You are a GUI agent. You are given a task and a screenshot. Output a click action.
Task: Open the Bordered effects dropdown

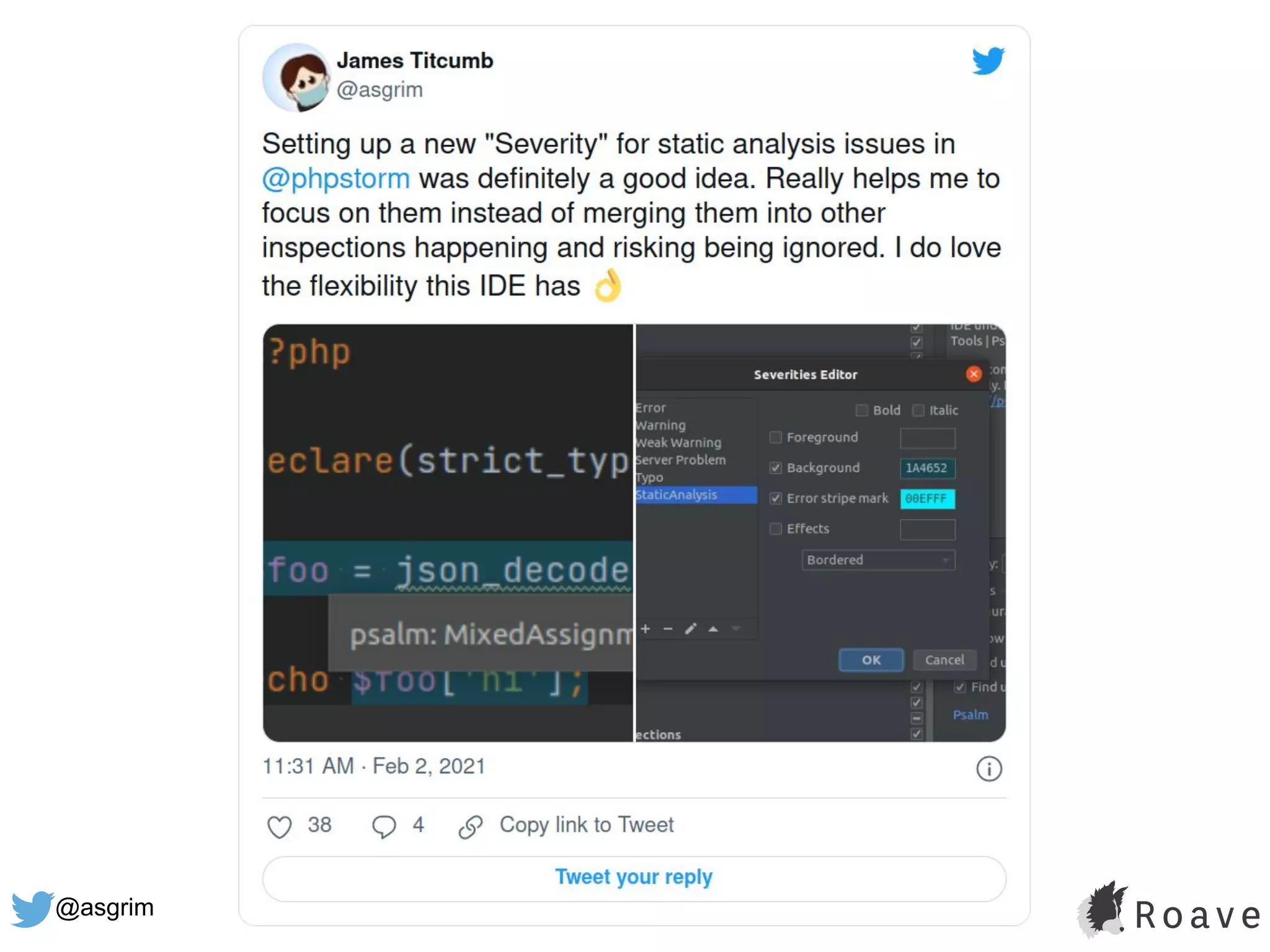tap(878, 560)
